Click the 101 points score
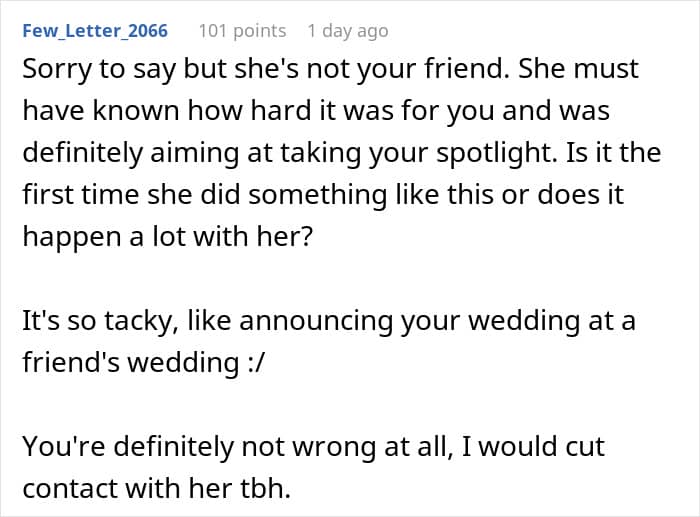This screenshot has height=517, width=700. tap(242, 31)
